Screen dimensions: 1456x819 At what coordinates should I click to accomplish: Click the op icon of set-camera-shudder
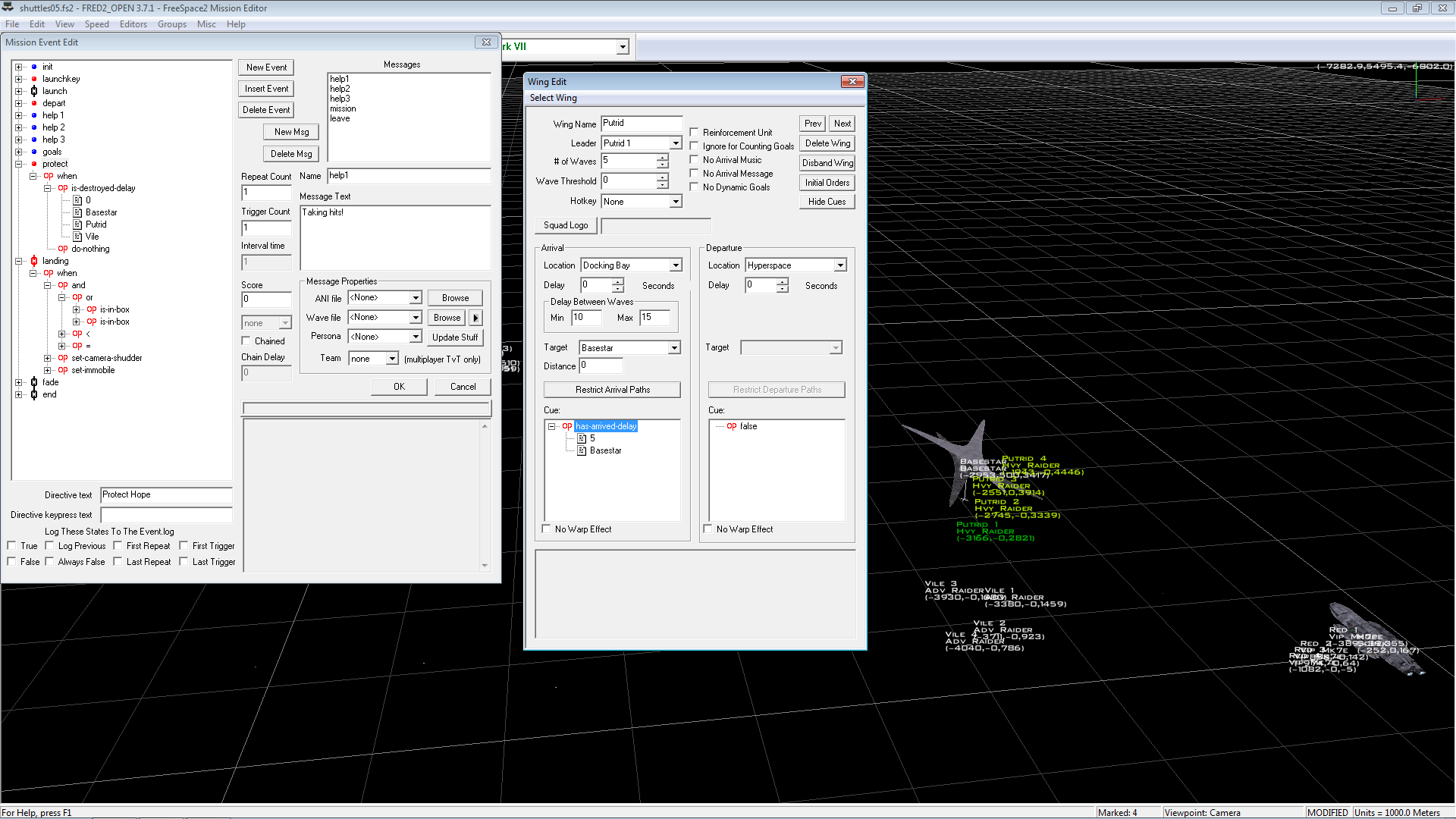63,358
